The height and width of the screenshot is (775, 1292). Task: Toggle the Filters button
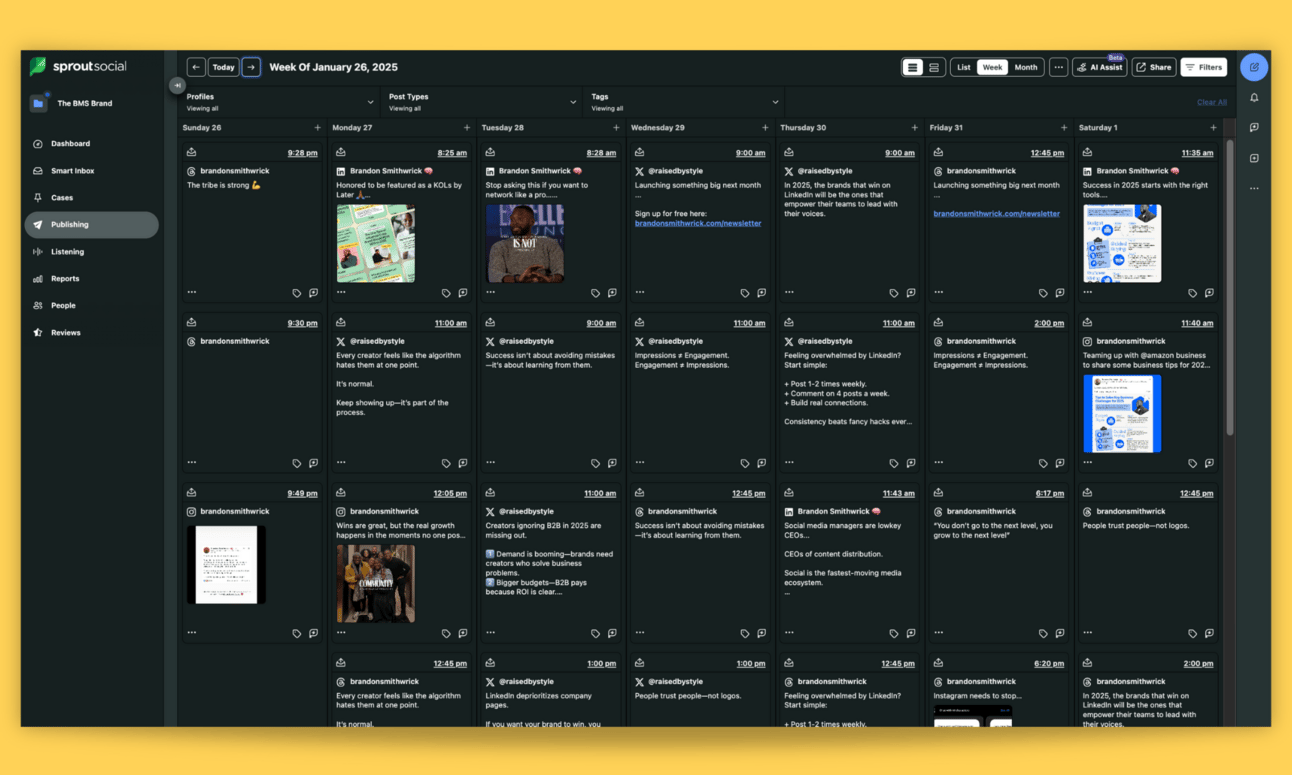click(x=1204, y=67)
